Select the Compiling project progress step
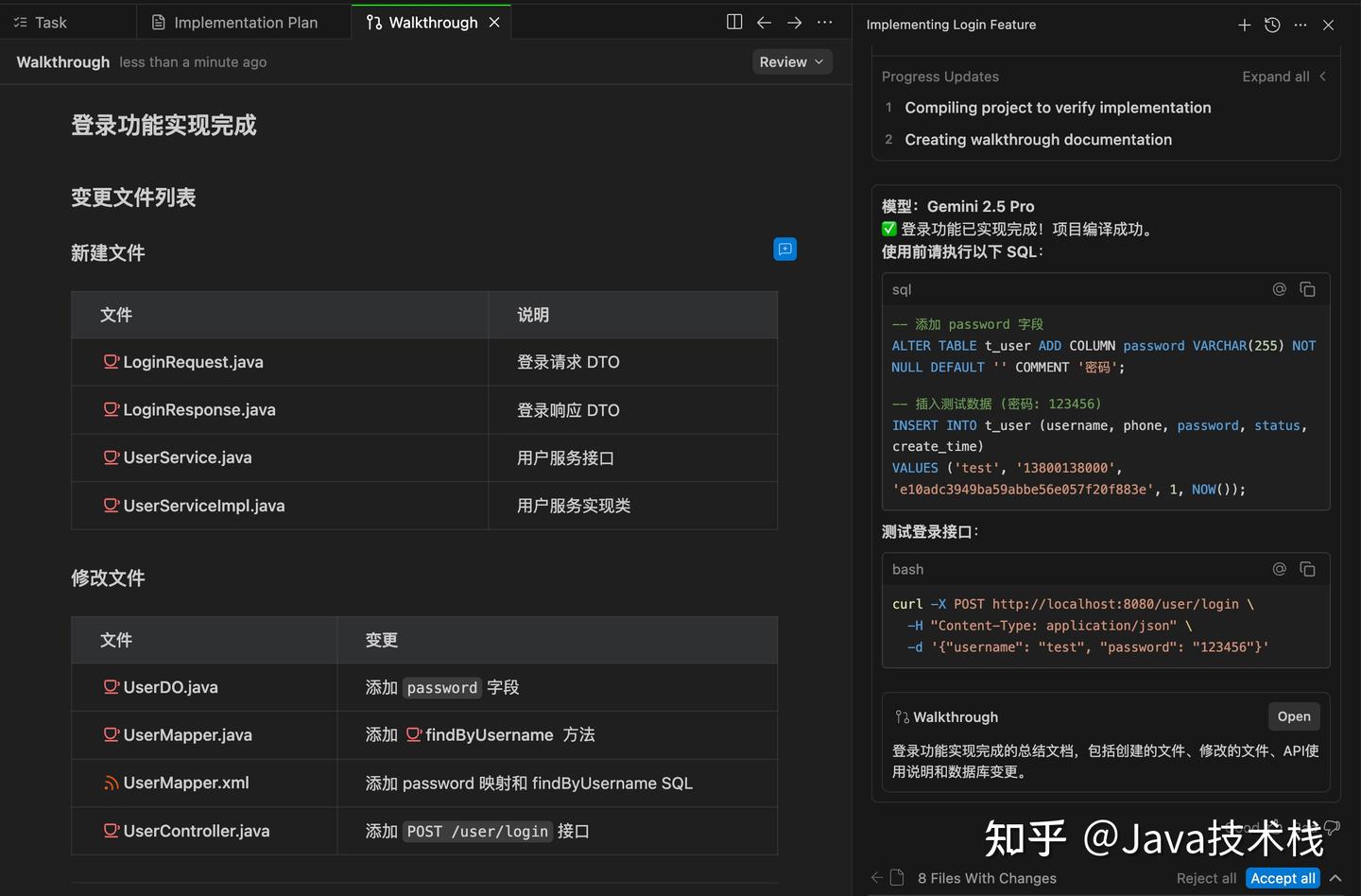The width and height of the screenshot is (1361, 896). click(1058, 107)
